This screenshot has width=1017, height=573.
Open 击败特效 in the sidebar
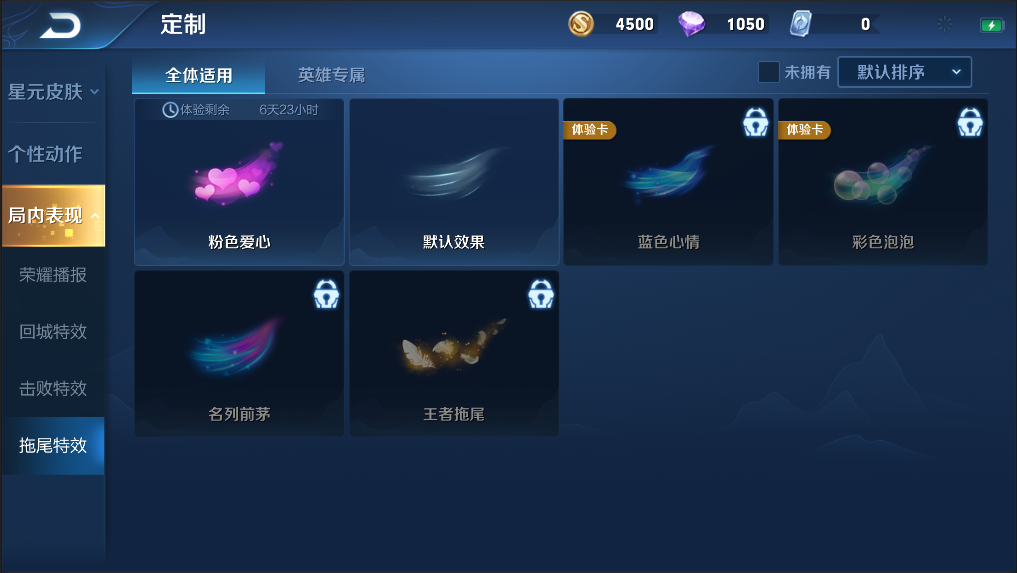click(53, 388)
